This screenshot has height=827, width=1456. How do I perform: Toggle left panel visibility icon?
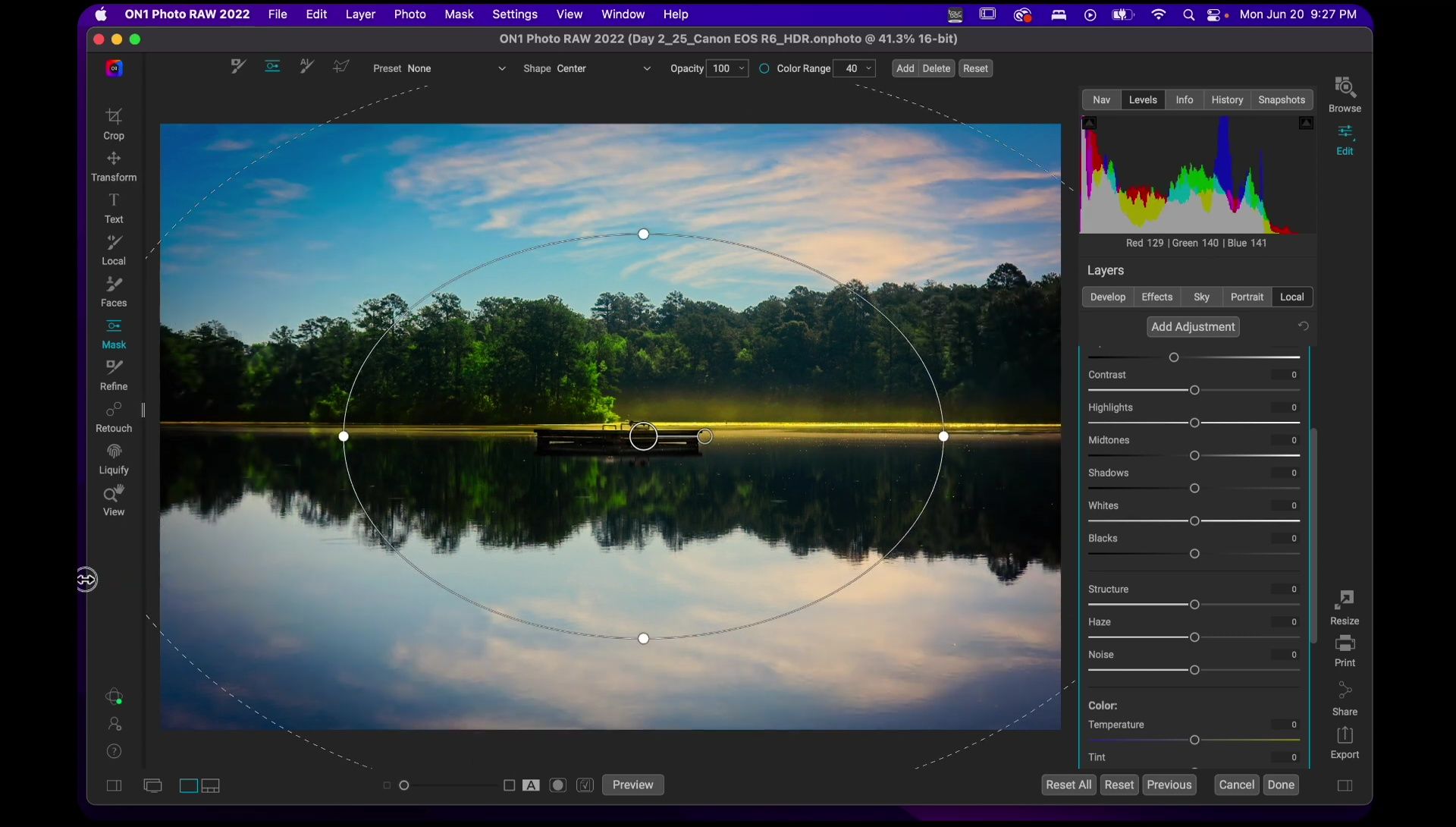(x=114, y=785)
